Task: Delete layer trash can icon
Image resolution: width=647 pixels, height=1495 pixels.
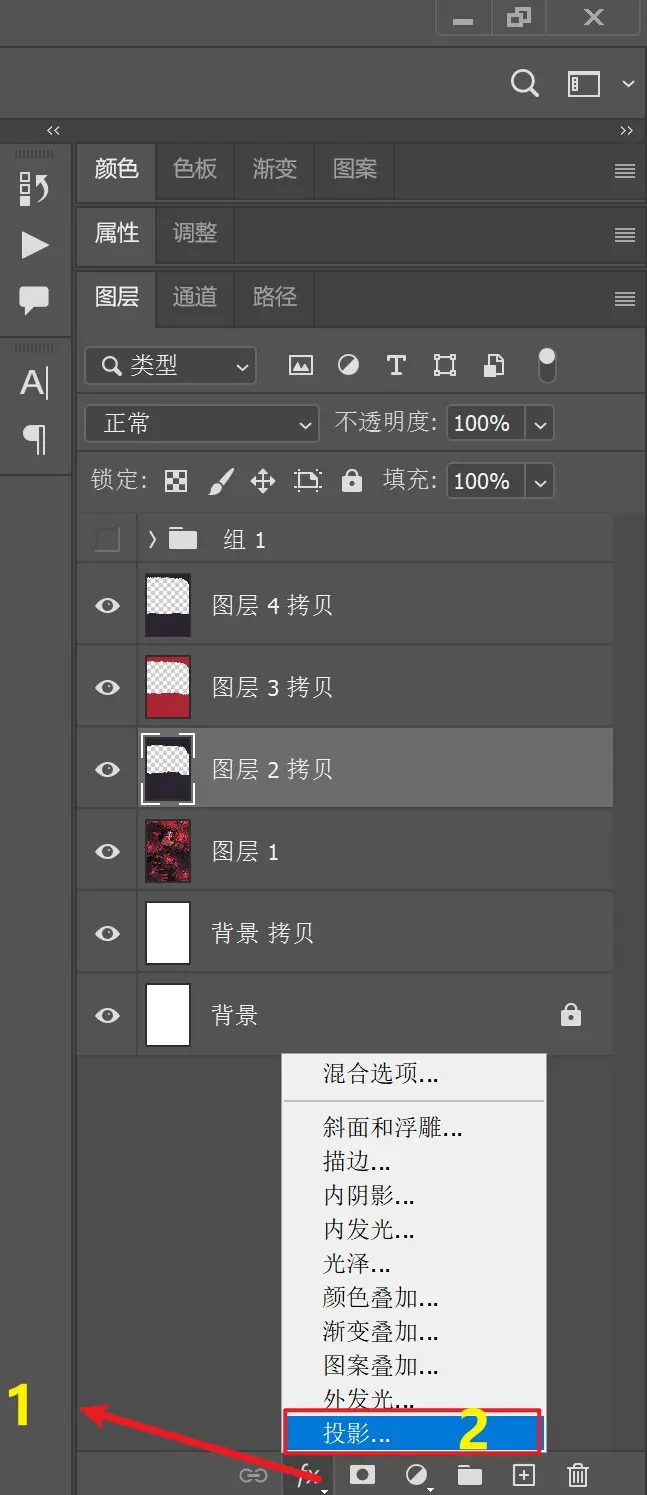Action: click(578, 1474)
